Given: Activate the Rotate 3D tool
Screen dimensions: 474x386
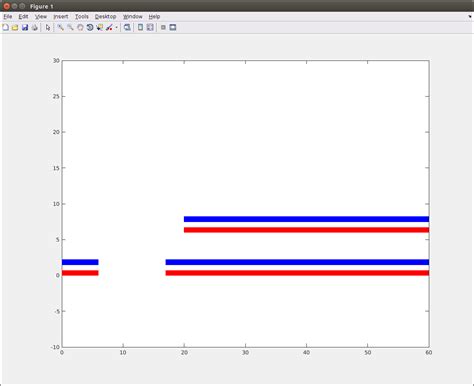Looking at the screenshot, I should [x=90, y=27].
